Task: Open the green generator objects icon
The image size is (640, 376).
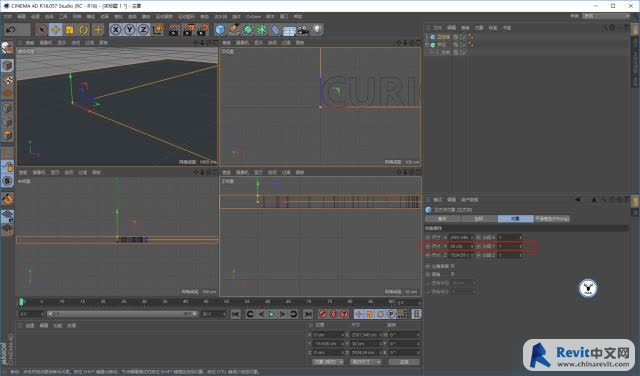Action: click(248, 29)
